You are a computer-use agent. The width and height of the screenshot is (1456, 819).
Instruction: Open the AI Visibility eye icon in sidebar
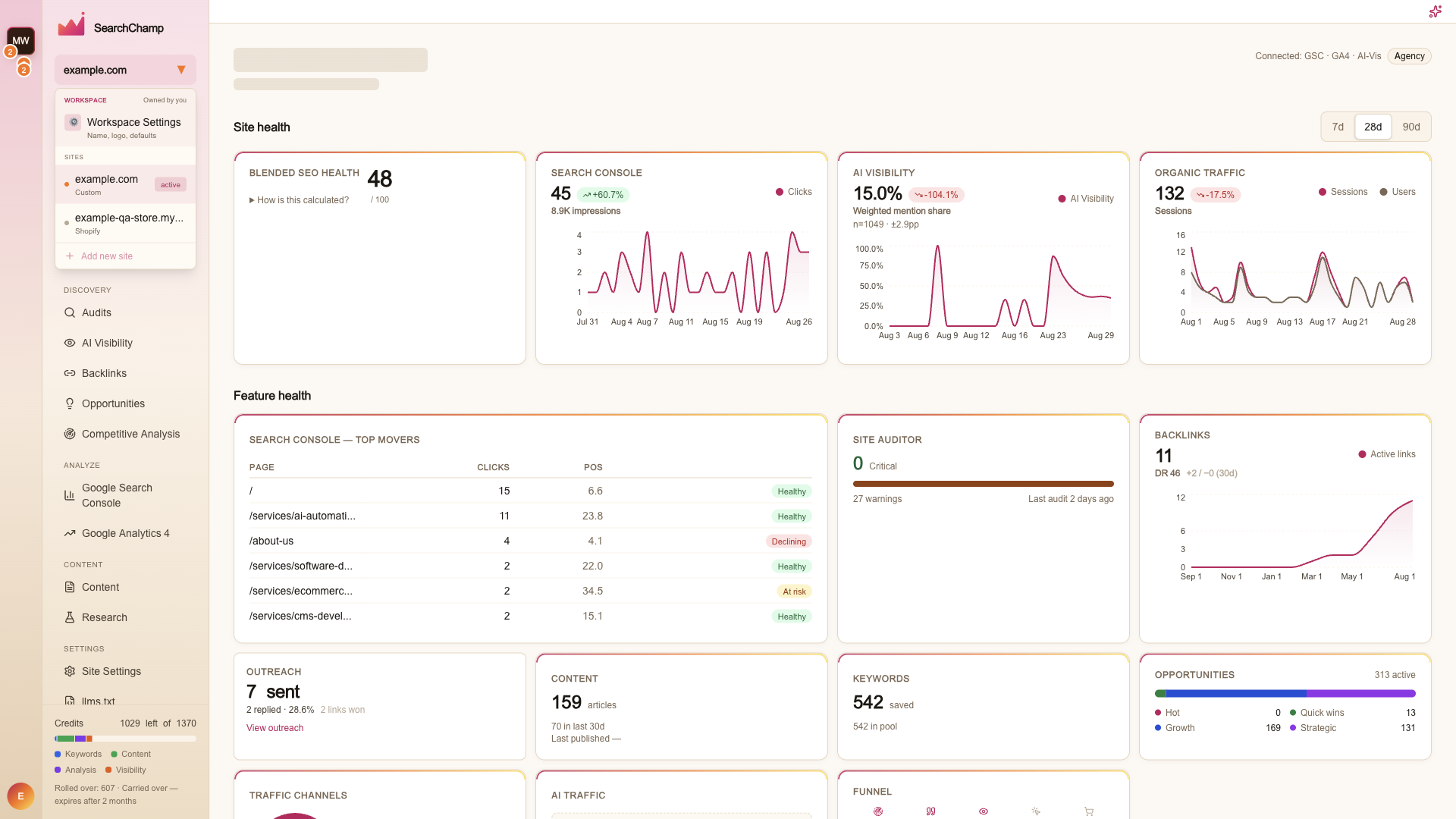click(x=70, y=343)
